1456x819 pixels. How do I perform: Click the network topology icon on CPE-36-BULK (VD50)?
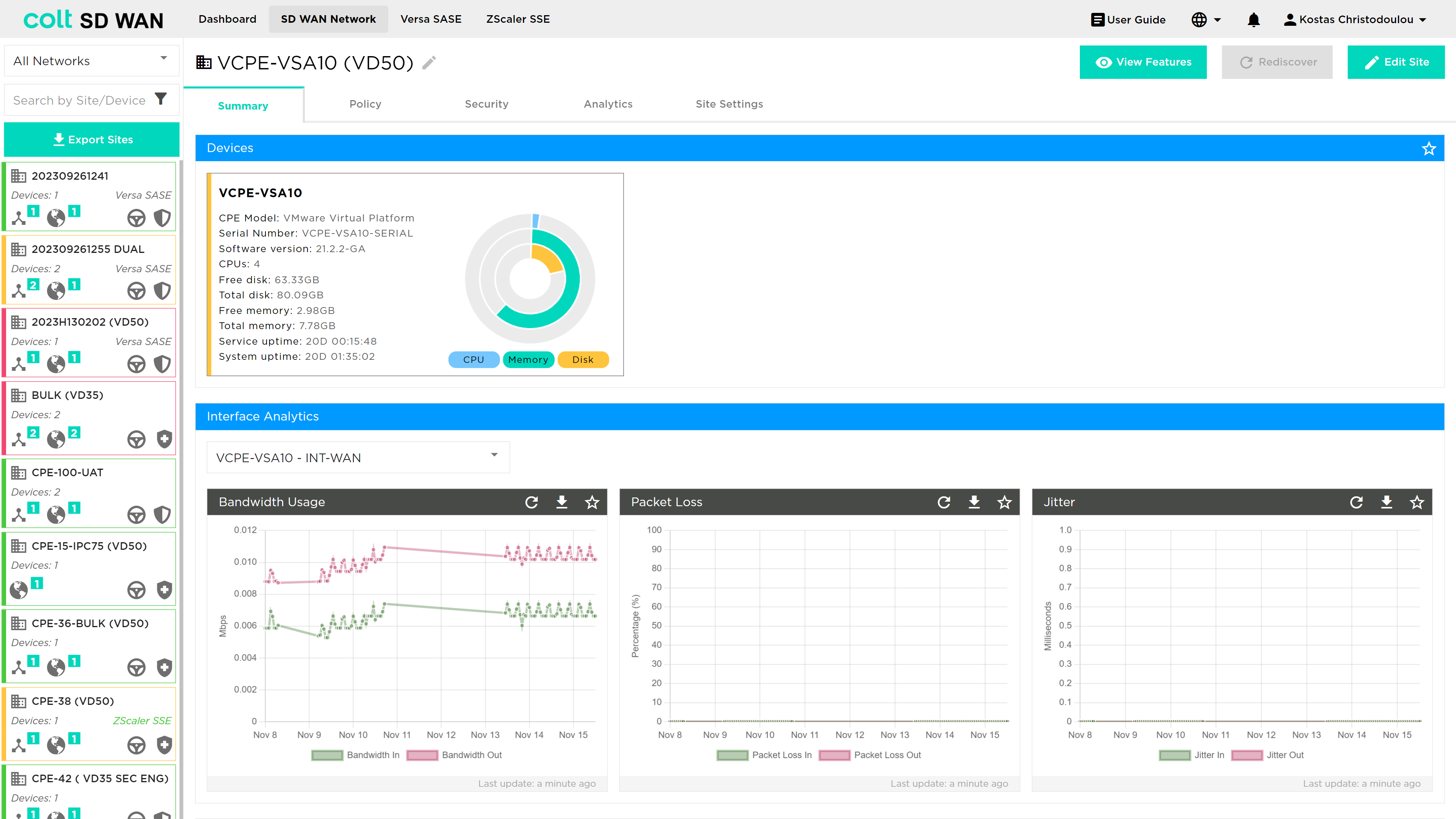click(x=19, y=667)
